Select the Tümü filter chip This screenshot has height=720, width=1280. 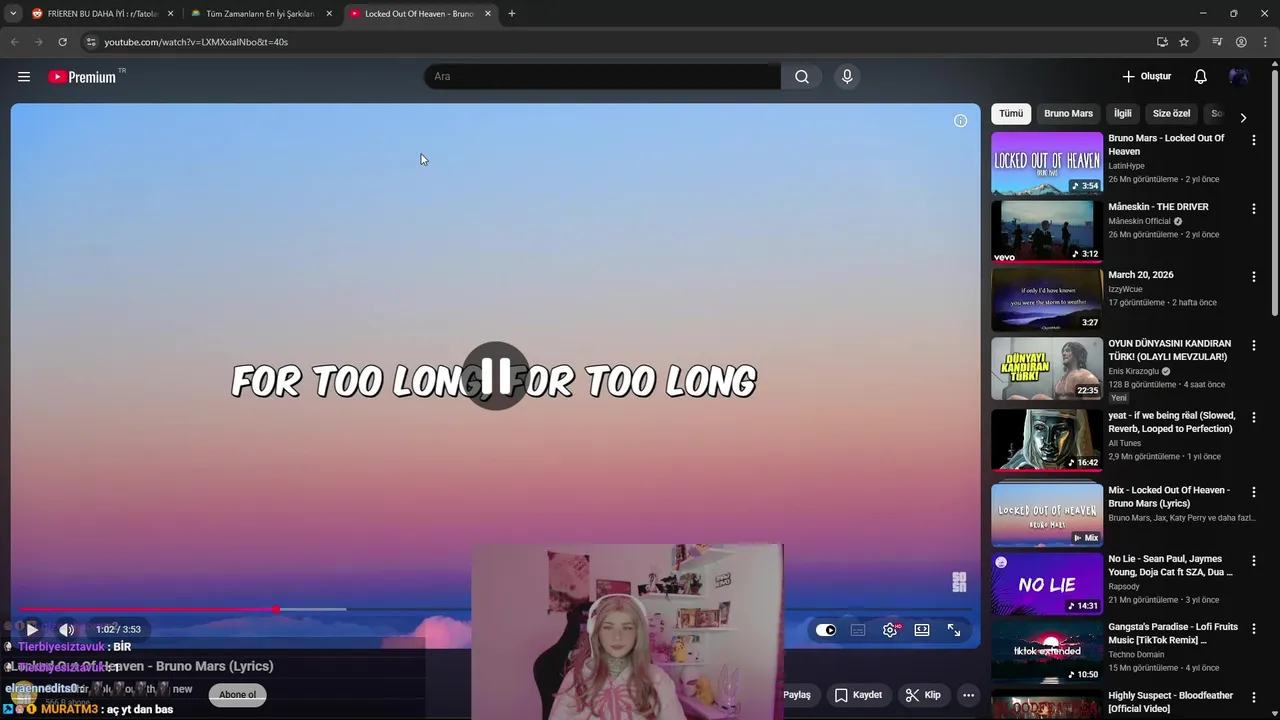(1011, 114)
